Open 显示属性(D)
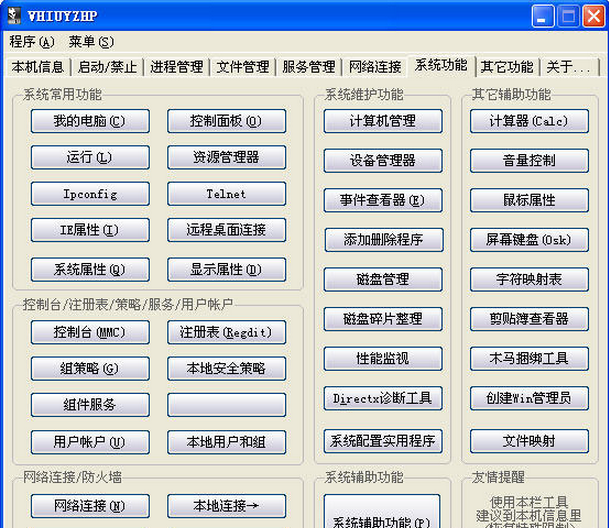 (x=226, y=270)
